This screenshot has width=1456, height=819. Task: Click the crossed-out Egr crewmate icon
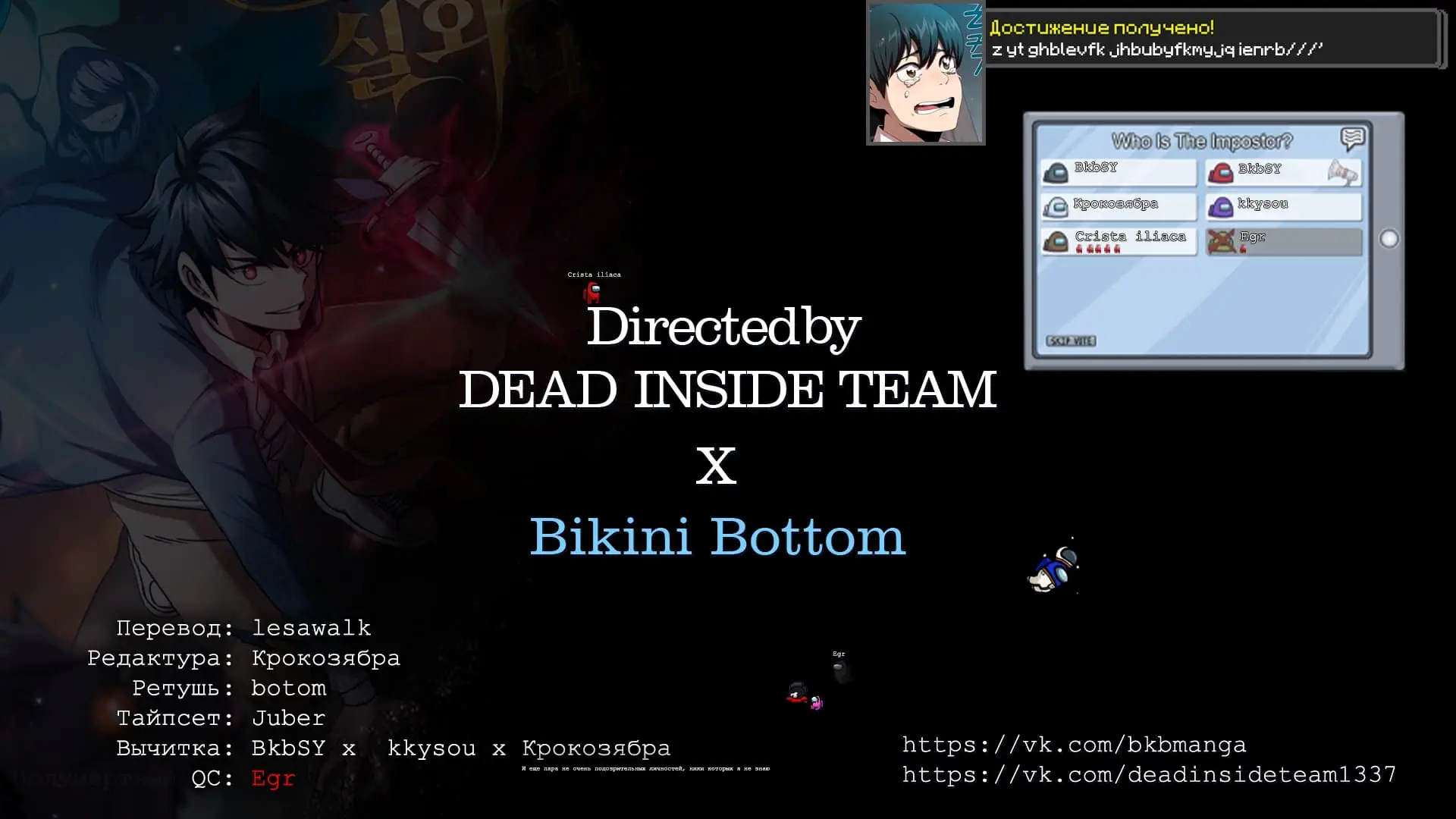[x=1221, y=241]
